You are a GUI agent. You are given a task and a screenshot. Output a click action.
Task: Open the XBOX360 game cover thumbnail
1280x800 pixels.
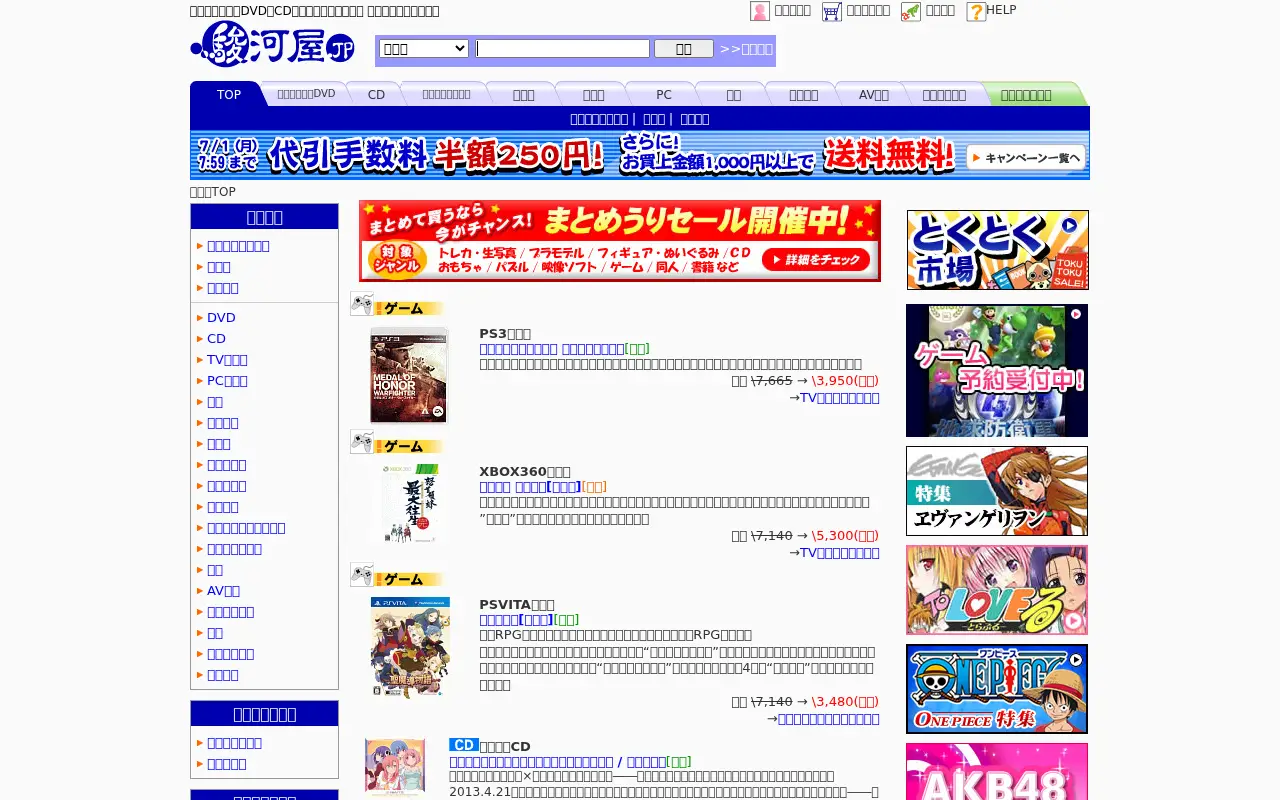coord(409,503)
